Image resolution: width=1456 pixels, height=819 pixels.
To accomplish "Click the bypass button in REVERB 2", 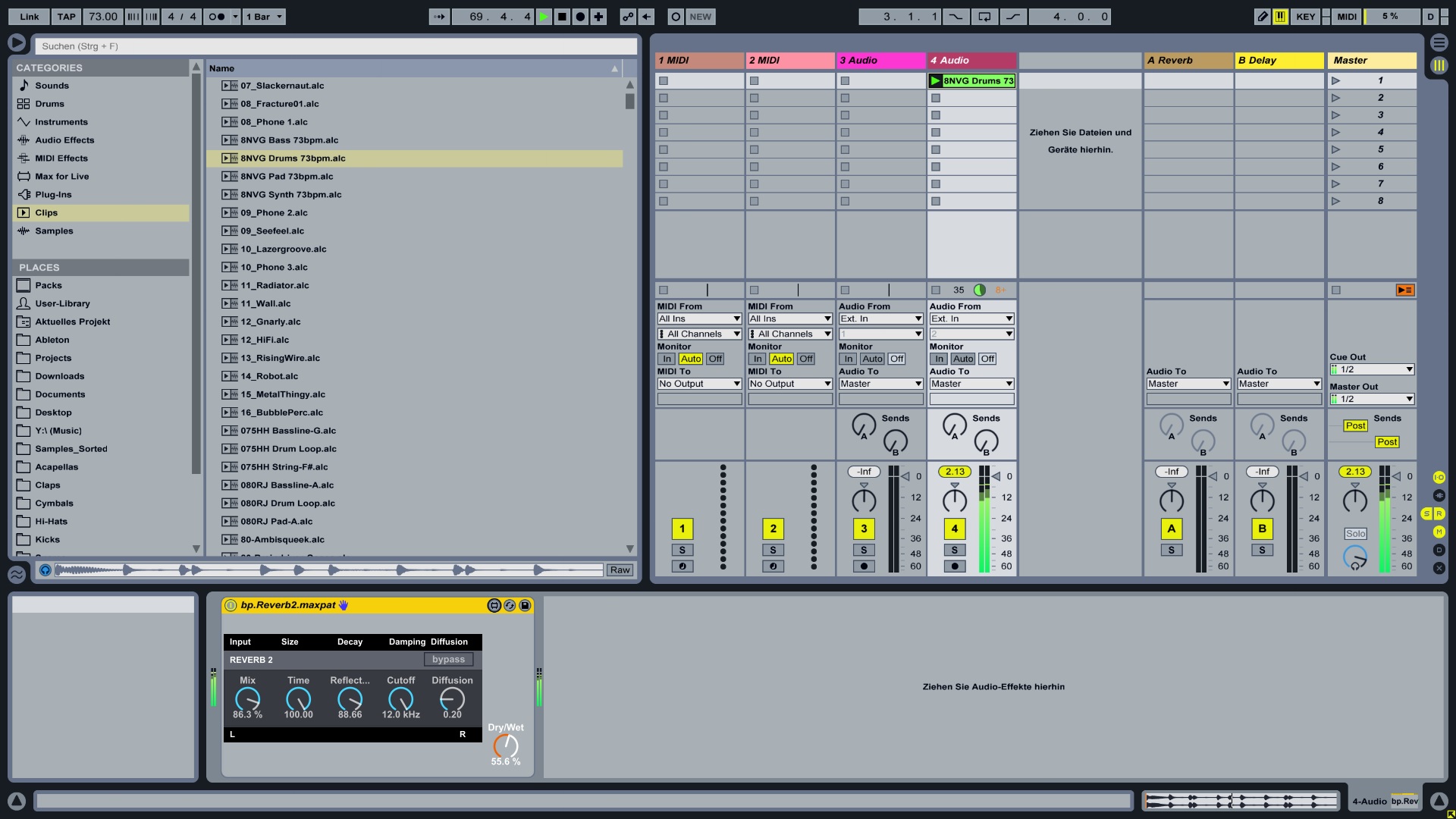I will coord(448,660).
